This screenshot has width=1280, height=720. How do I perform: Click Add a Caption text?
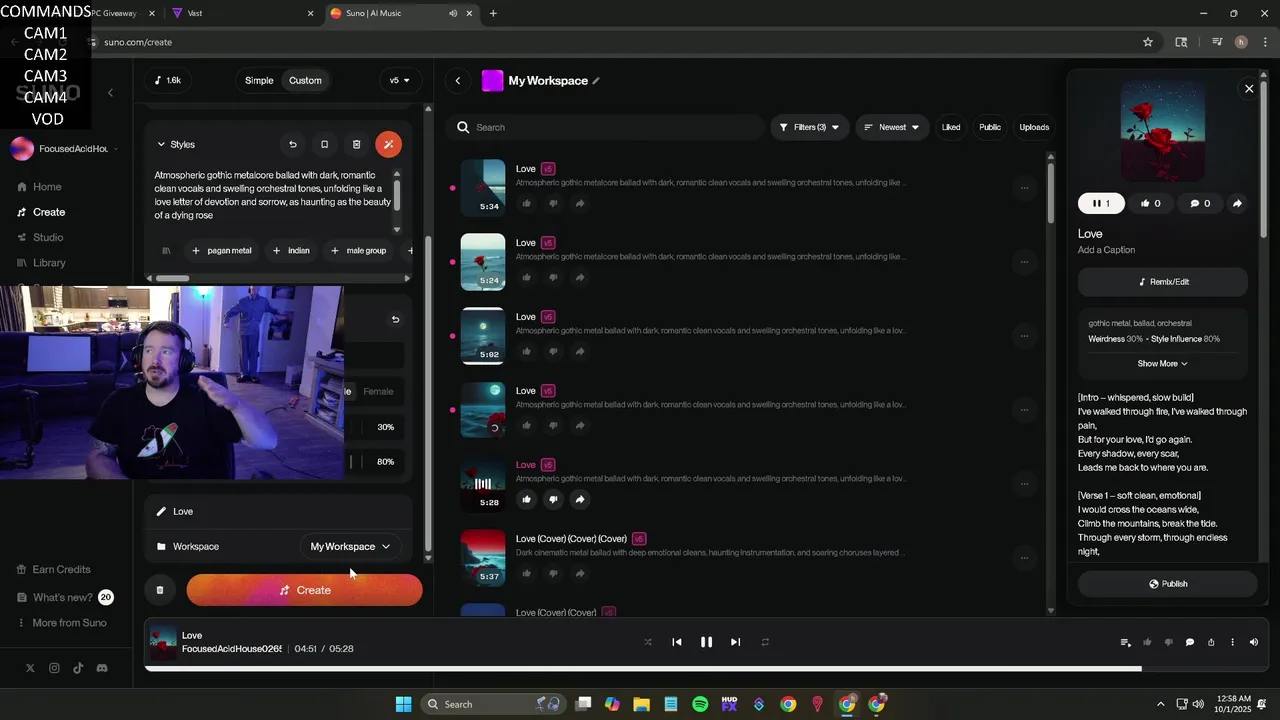click(1106, 250)
